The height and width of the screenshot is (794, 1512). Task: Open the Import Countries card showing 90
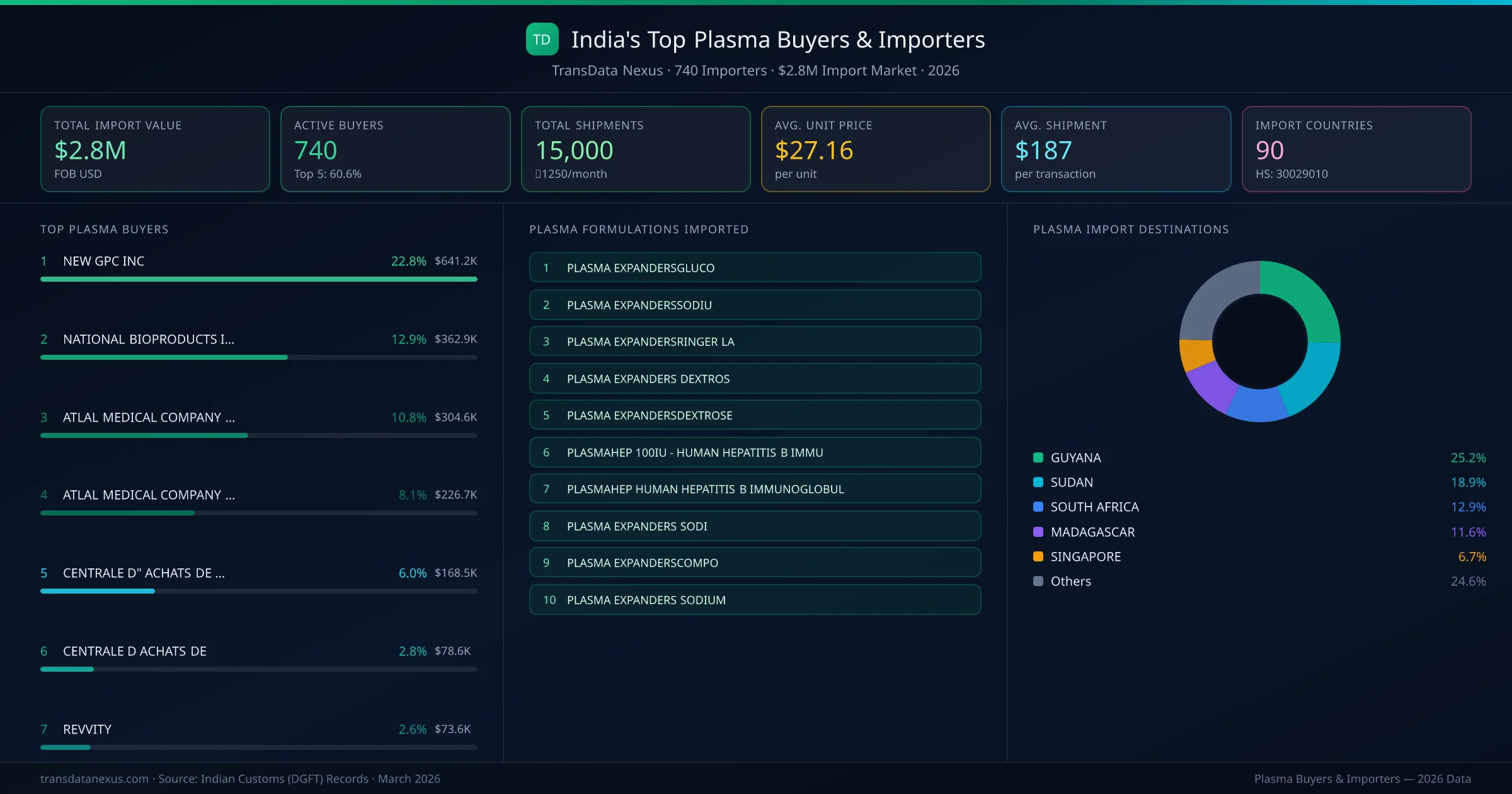coord(1356,149)
